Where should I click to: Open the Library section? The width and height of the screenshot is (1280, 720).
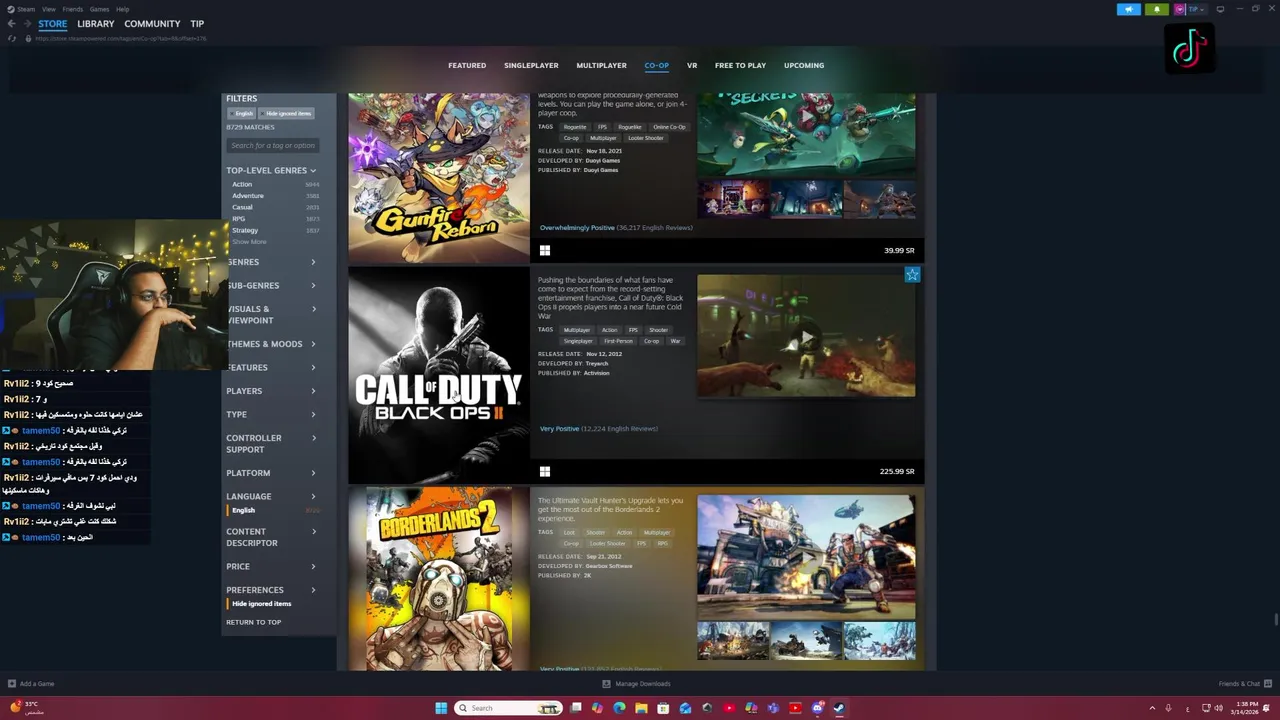tap(96, 24)
